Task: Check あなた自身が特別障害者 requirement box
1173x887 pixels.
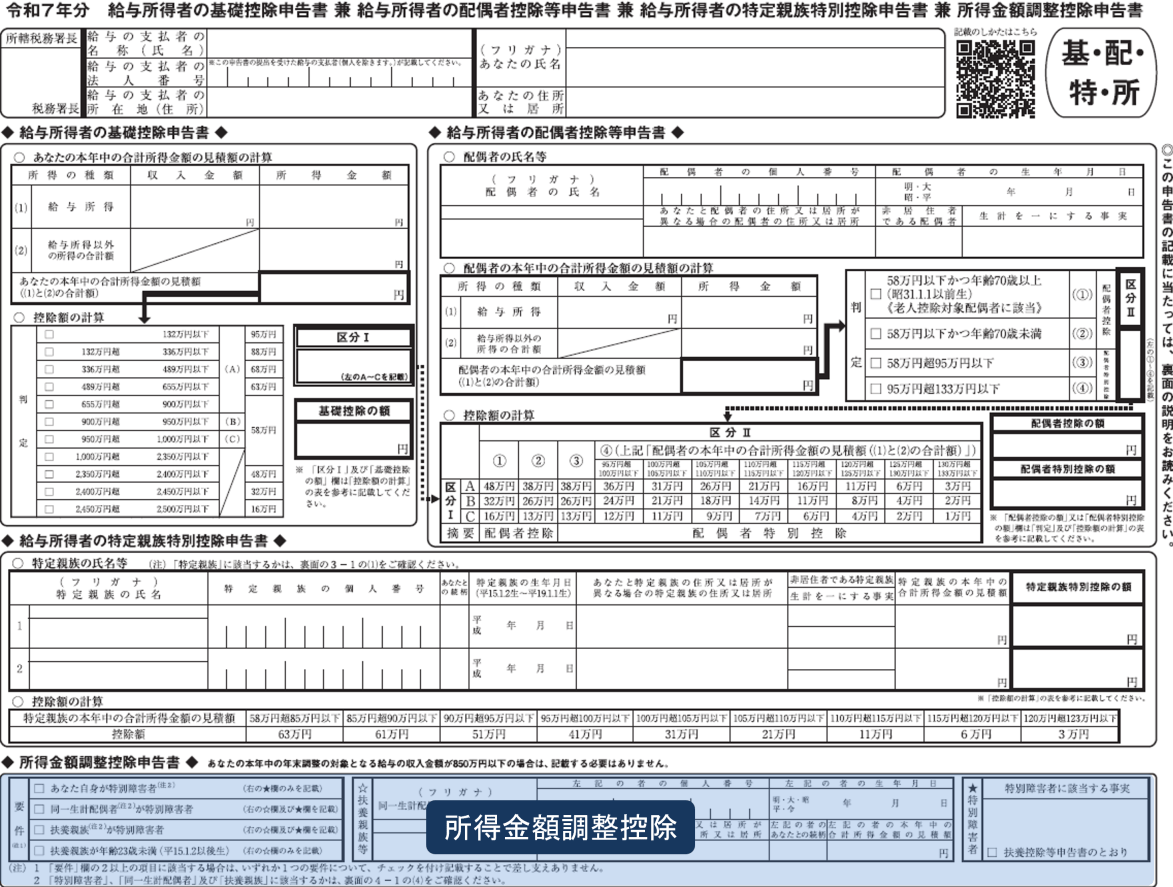Action: [x=39, y=789]
